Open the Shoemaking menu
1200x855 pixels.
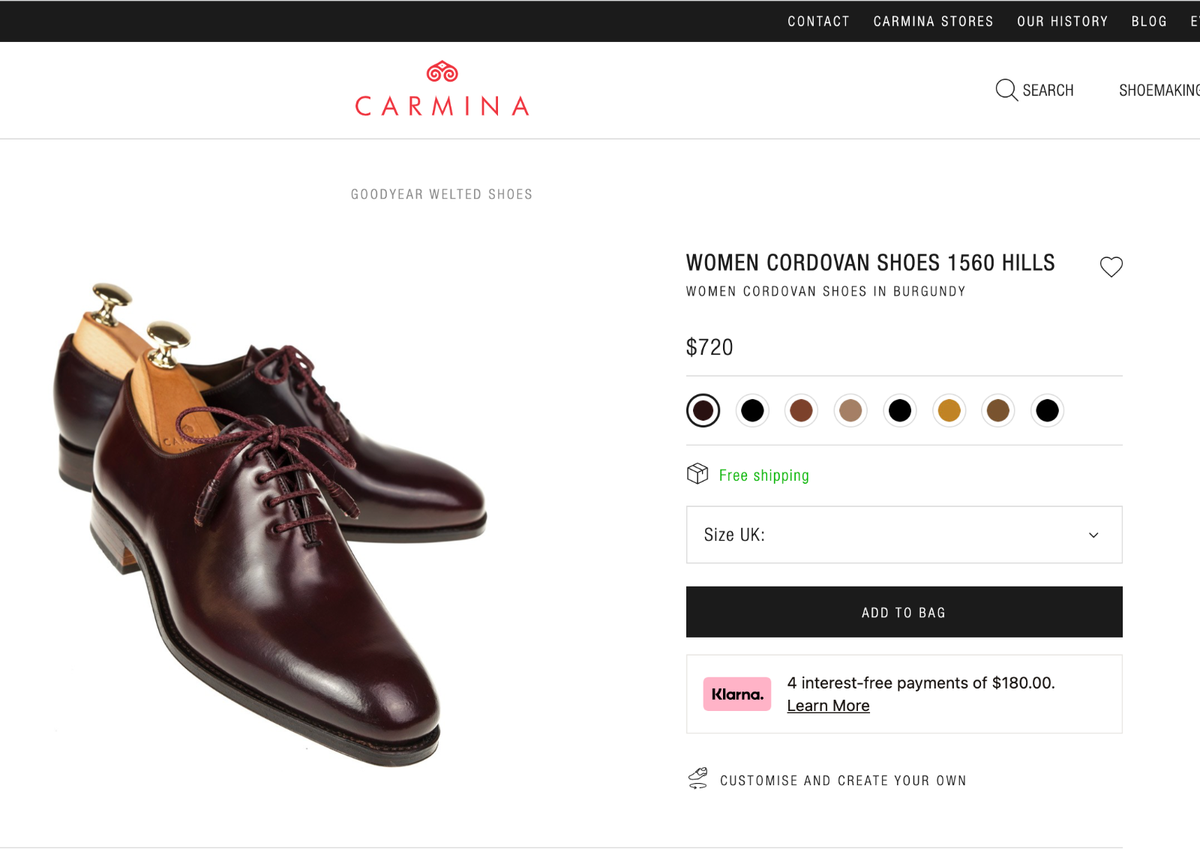[1158, 90]
